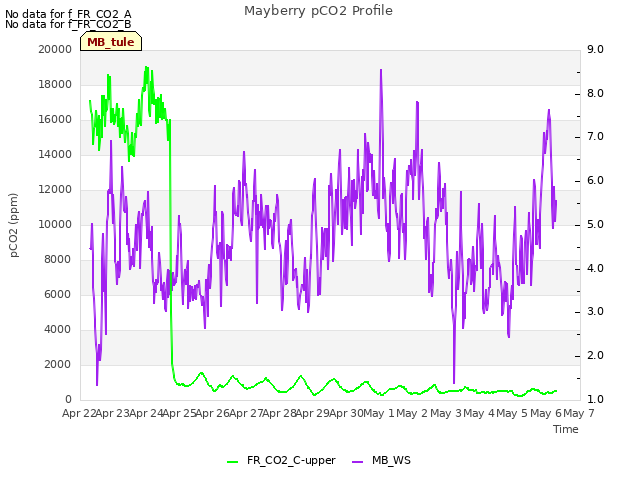Screen dimensions: 640x480
Task: Click the 6.0 right axis tick label
Action: [x=595, y=181]
